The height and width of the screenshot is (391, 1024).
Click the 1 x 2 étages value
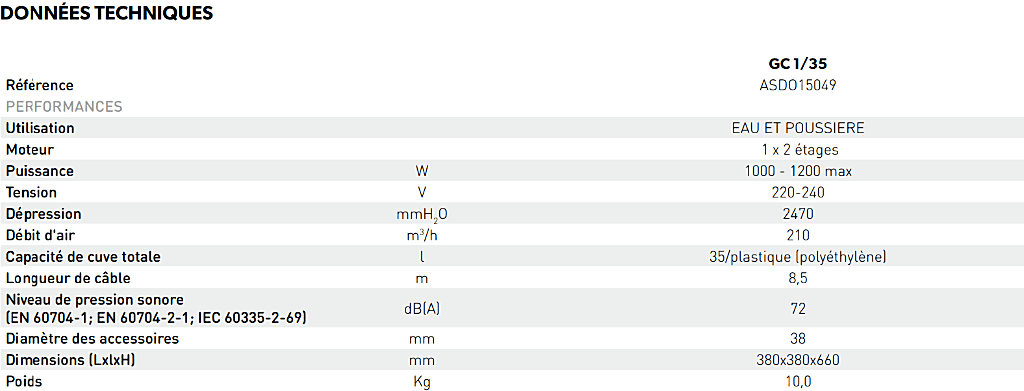(798, 149)
